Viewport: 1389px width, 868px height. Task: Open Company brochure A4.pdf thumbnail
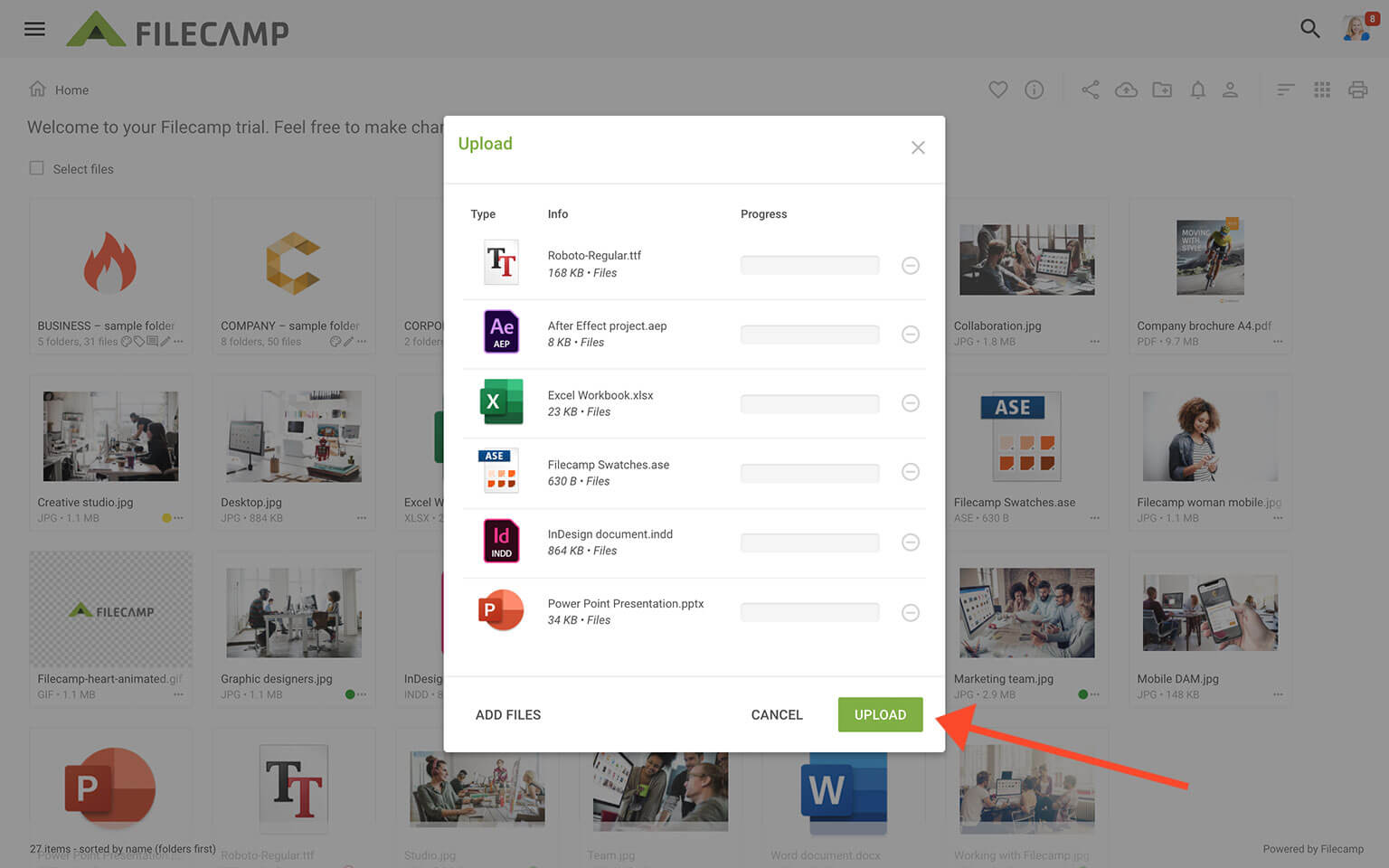[x=1210, y=259]
